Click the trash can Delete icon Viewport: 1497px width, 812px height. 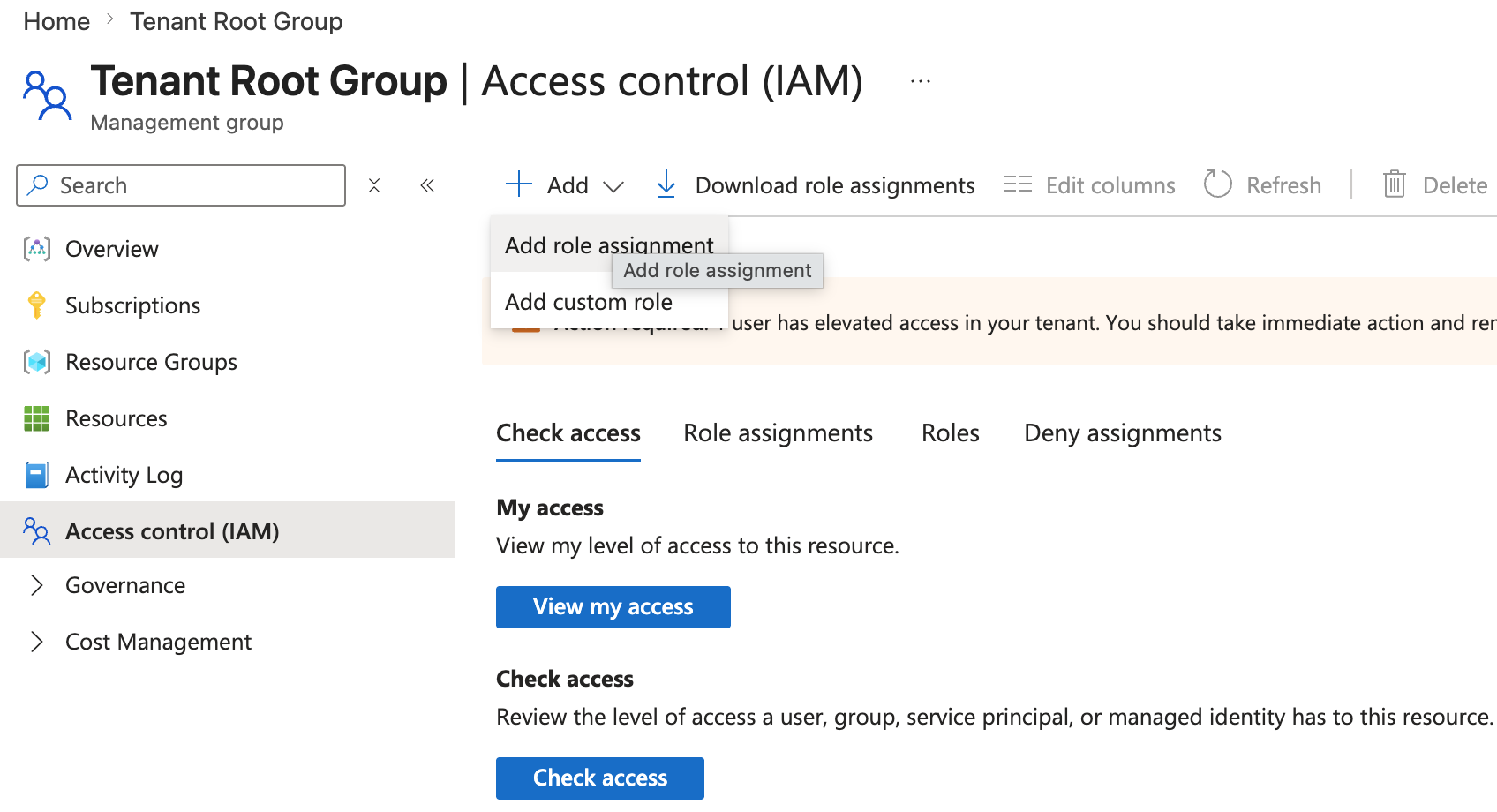coord(1395,184)
